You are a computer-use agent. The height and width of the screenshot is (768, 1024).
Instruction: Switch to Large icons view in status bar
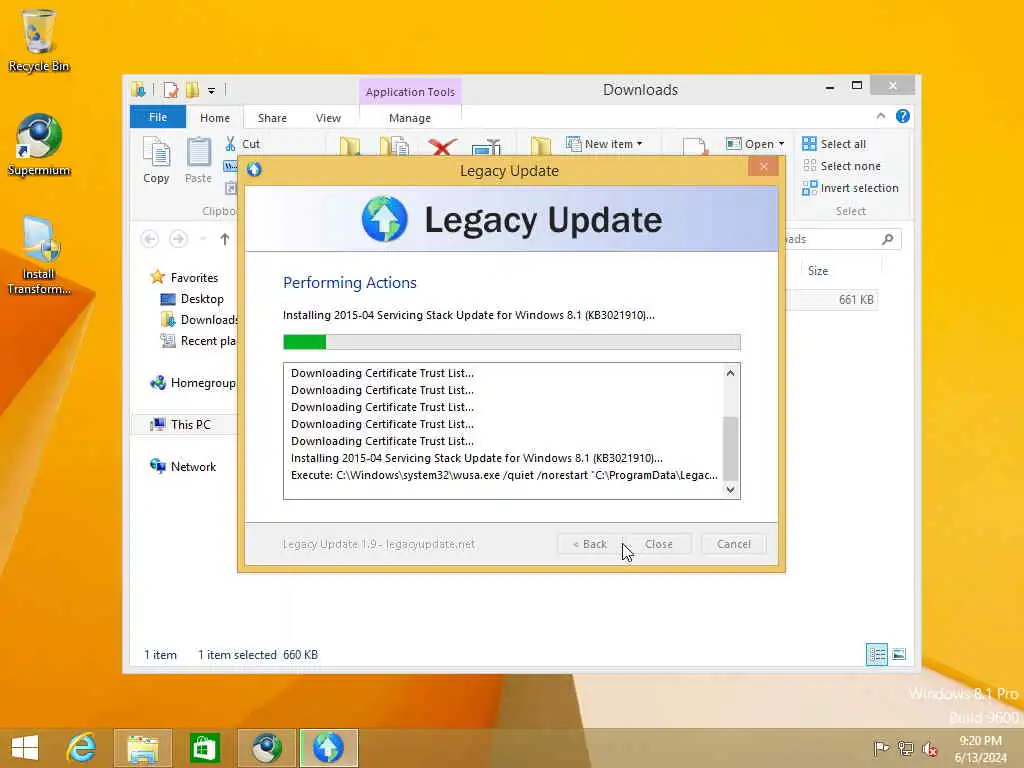(x=899, y=654)
